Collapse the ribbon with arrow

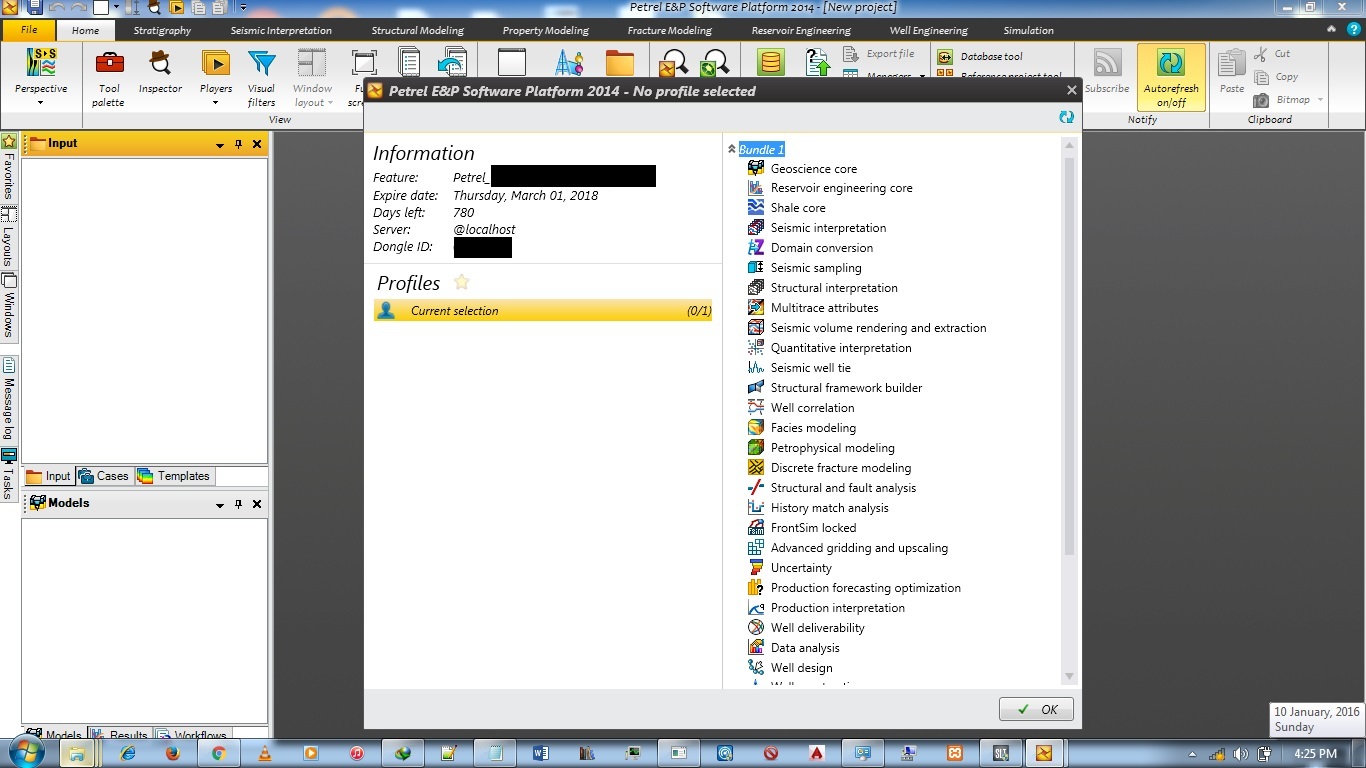coord(1331,30)
